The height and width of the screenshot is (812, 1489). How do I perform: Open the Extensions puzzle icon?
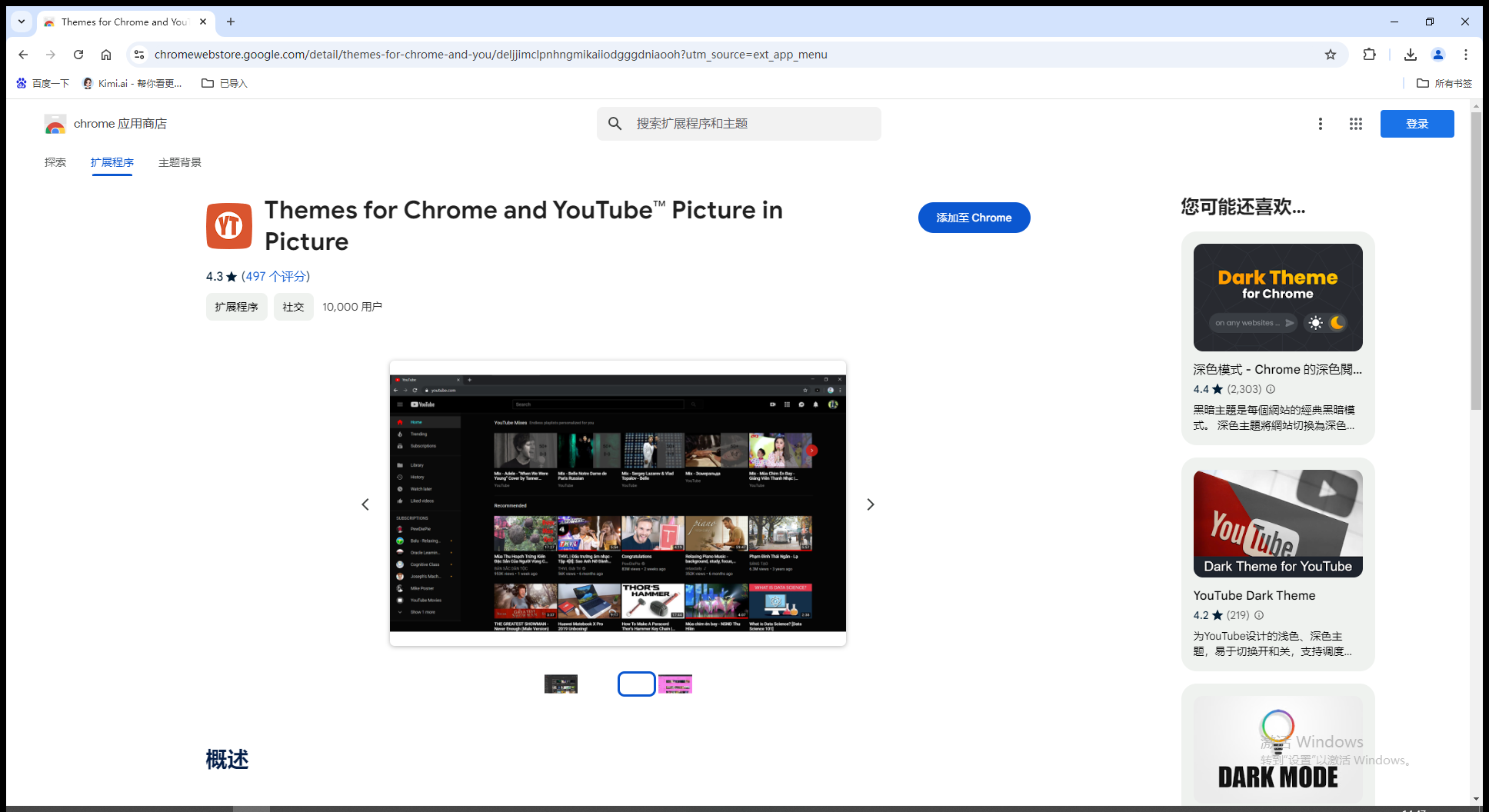tap(1369, 55)
